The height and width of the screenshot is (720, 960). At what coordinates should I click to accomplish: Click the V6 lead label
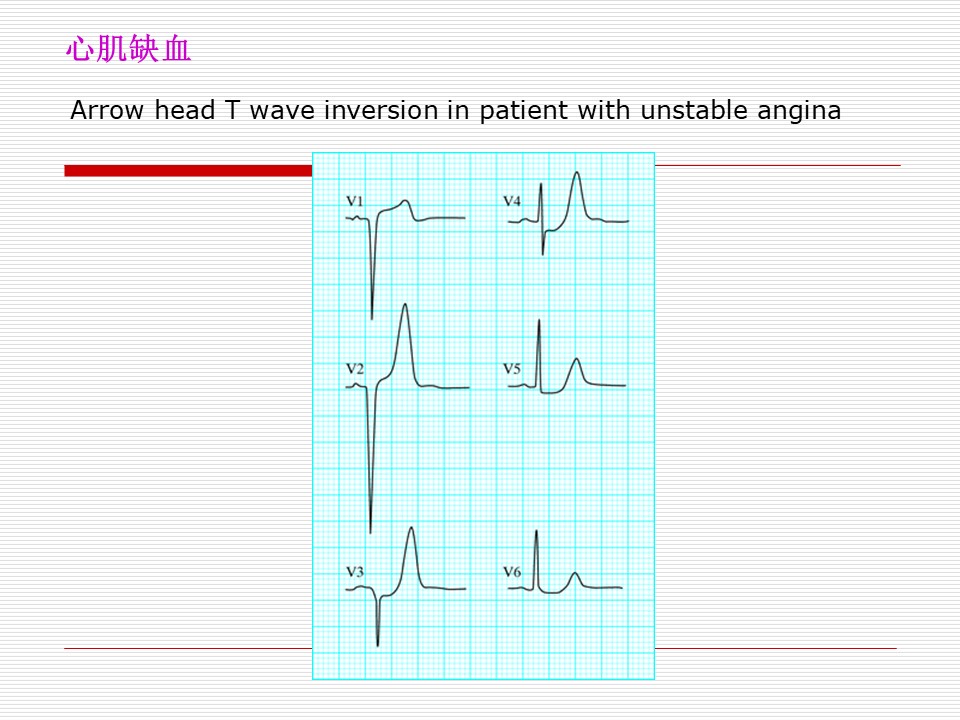click(512, 572)
